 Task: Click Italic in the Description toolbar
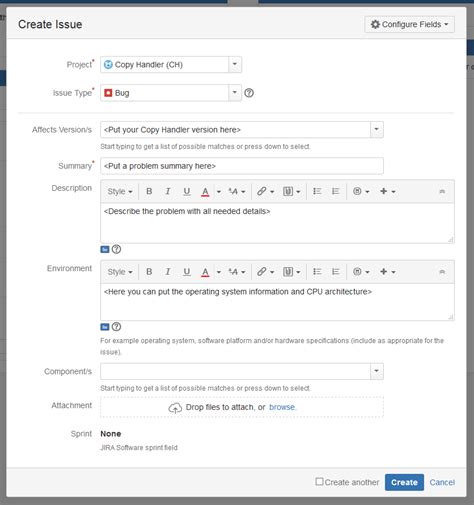coord(168,191)
